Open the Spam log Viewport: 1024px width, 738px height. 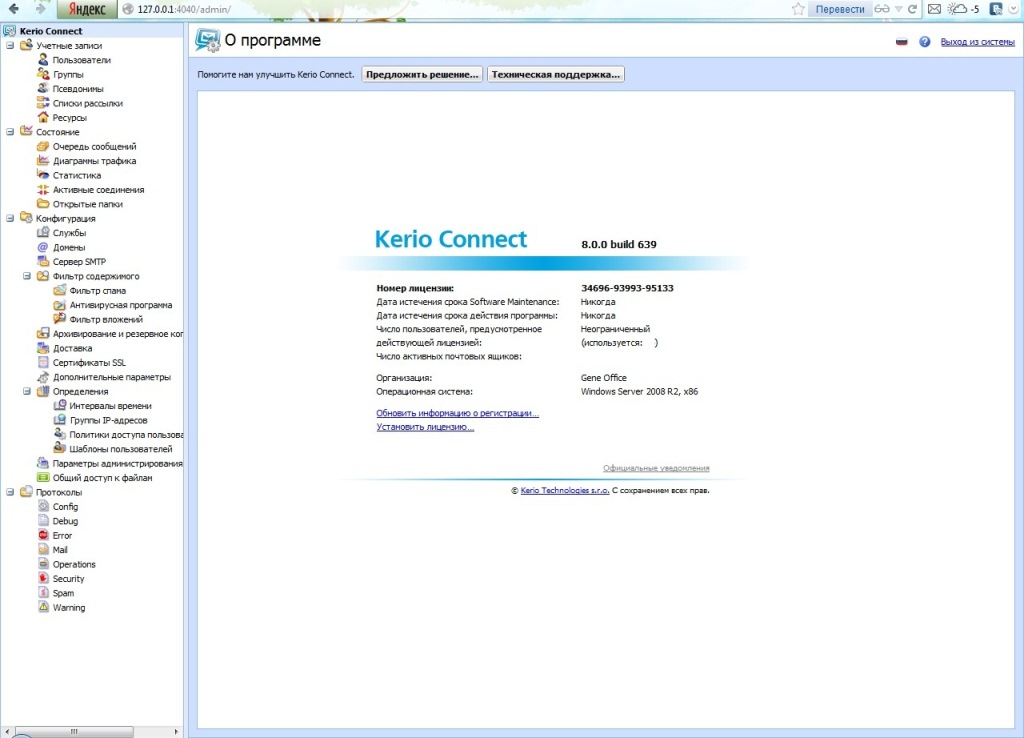coord(63,592)
